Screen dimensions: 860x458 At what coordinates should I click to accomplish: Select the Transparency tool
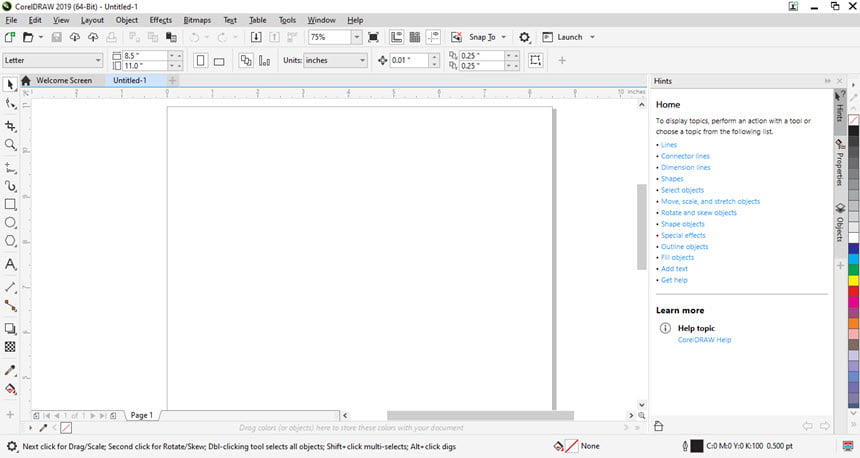10,347
